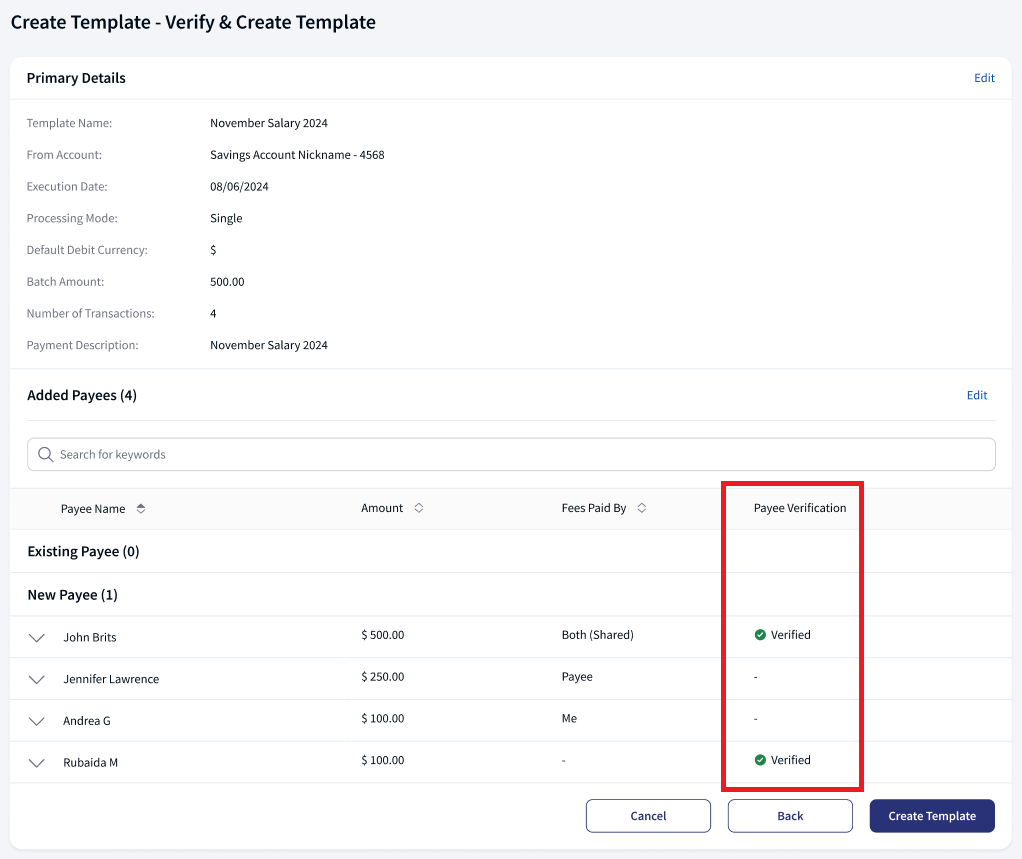Sort by Fees Paid By using sort icon
Viewport: 1022px width, 859px height.
[641, 508]
